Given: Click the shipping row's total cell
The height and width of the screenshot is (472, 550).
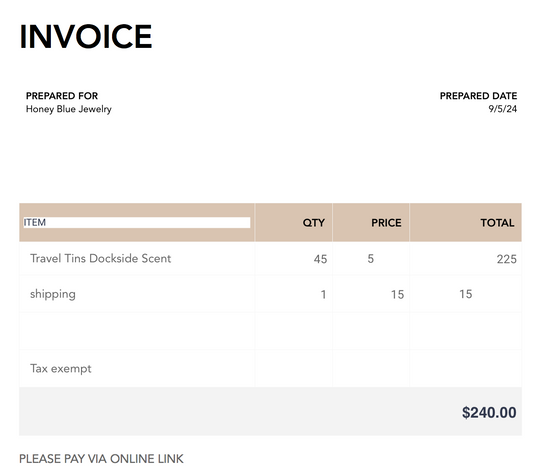Looking at the screenshot, I should [466, 294].
